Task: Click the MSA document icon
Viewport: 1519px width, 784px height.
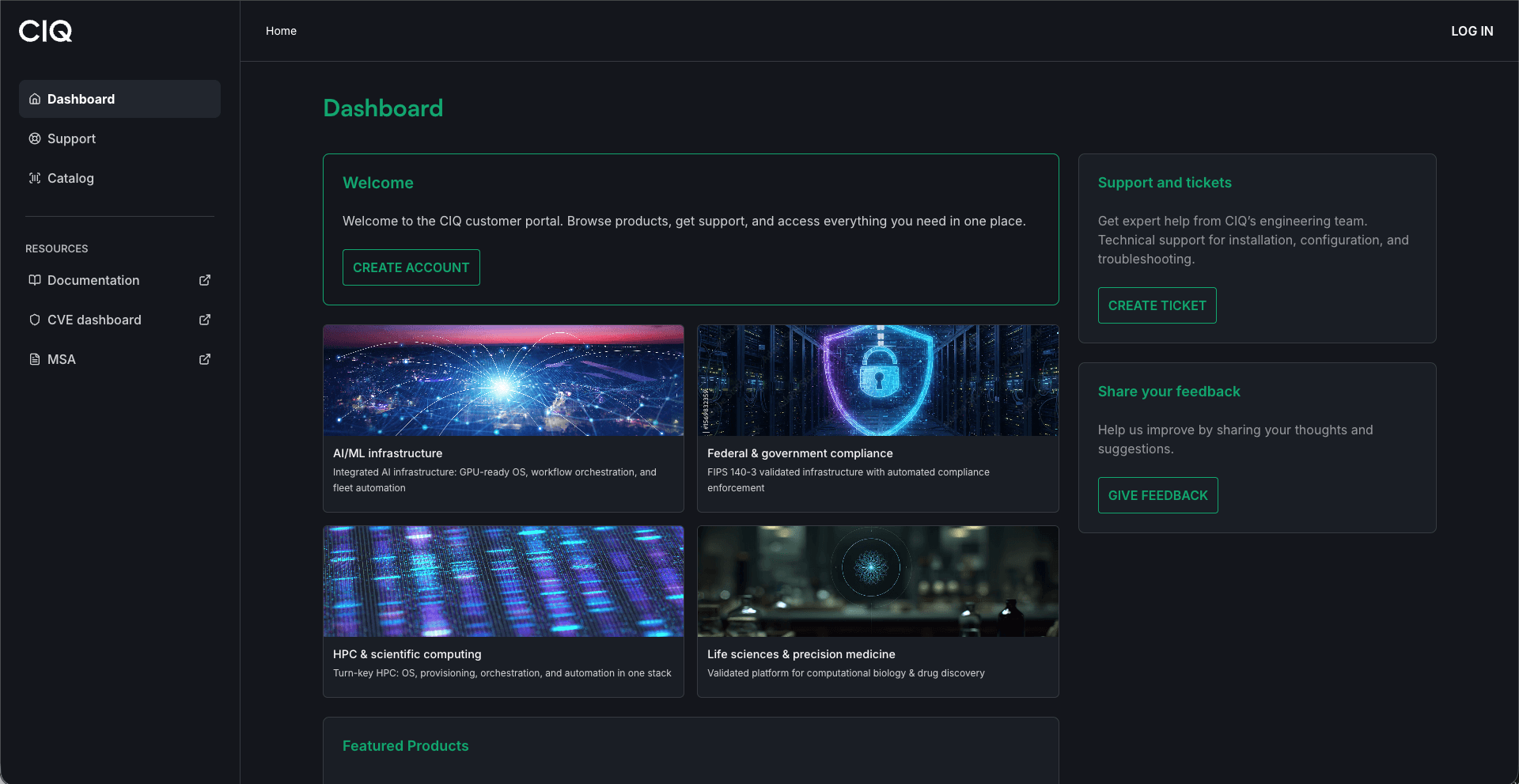Action: 35,359
